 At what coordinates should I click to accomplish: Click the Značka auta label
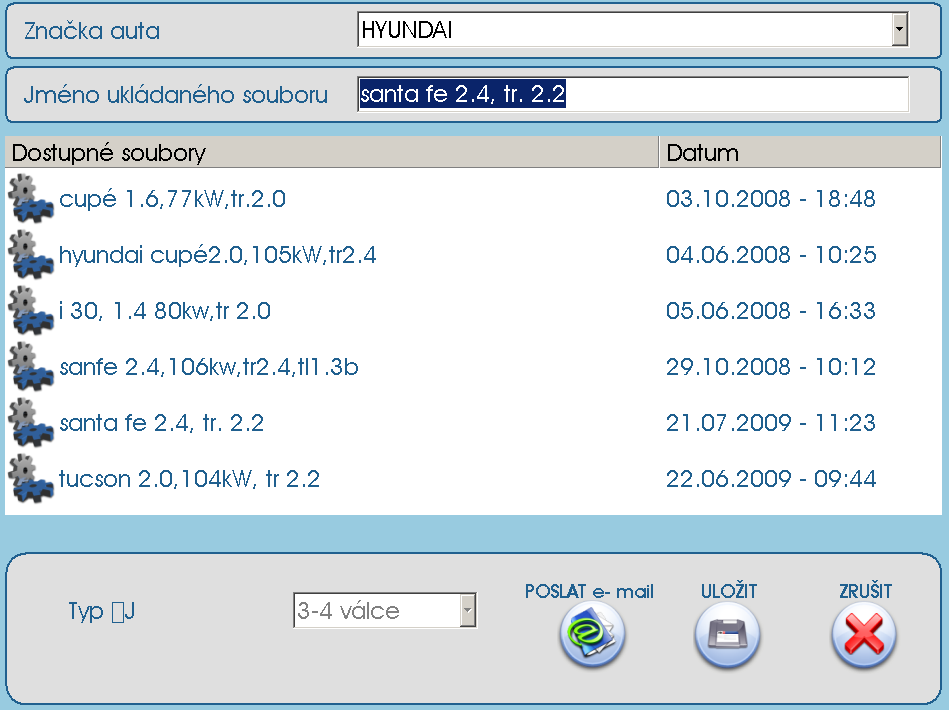[x=92, y=31]
